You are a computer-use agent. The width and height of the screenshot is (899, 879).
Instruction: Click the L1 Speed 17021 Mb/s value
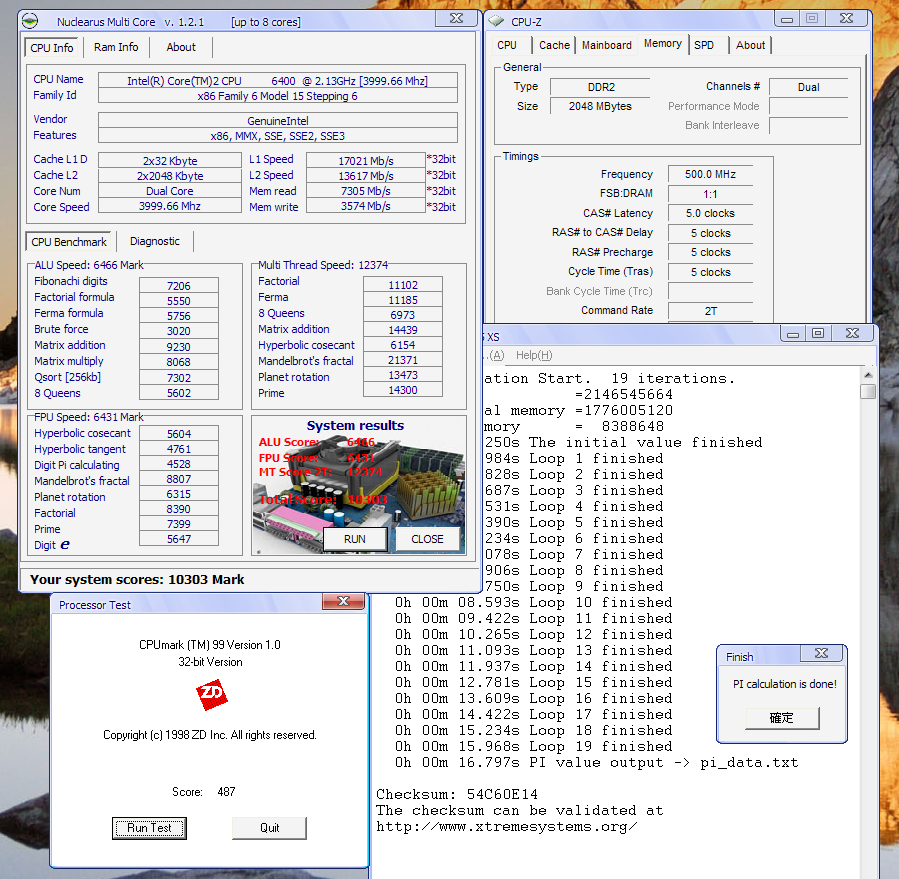[x=366, y=161]
